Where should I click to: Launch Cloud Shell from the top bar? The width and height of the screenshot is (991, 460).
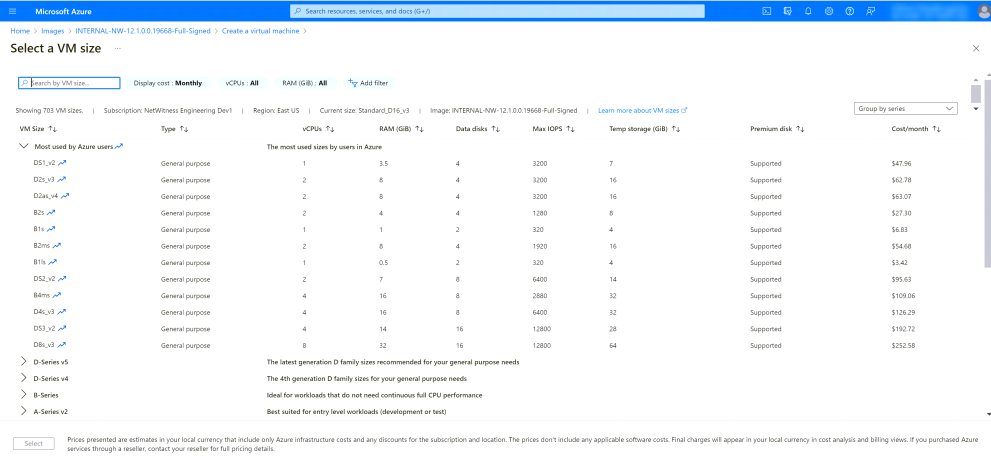tap(766, 11)
